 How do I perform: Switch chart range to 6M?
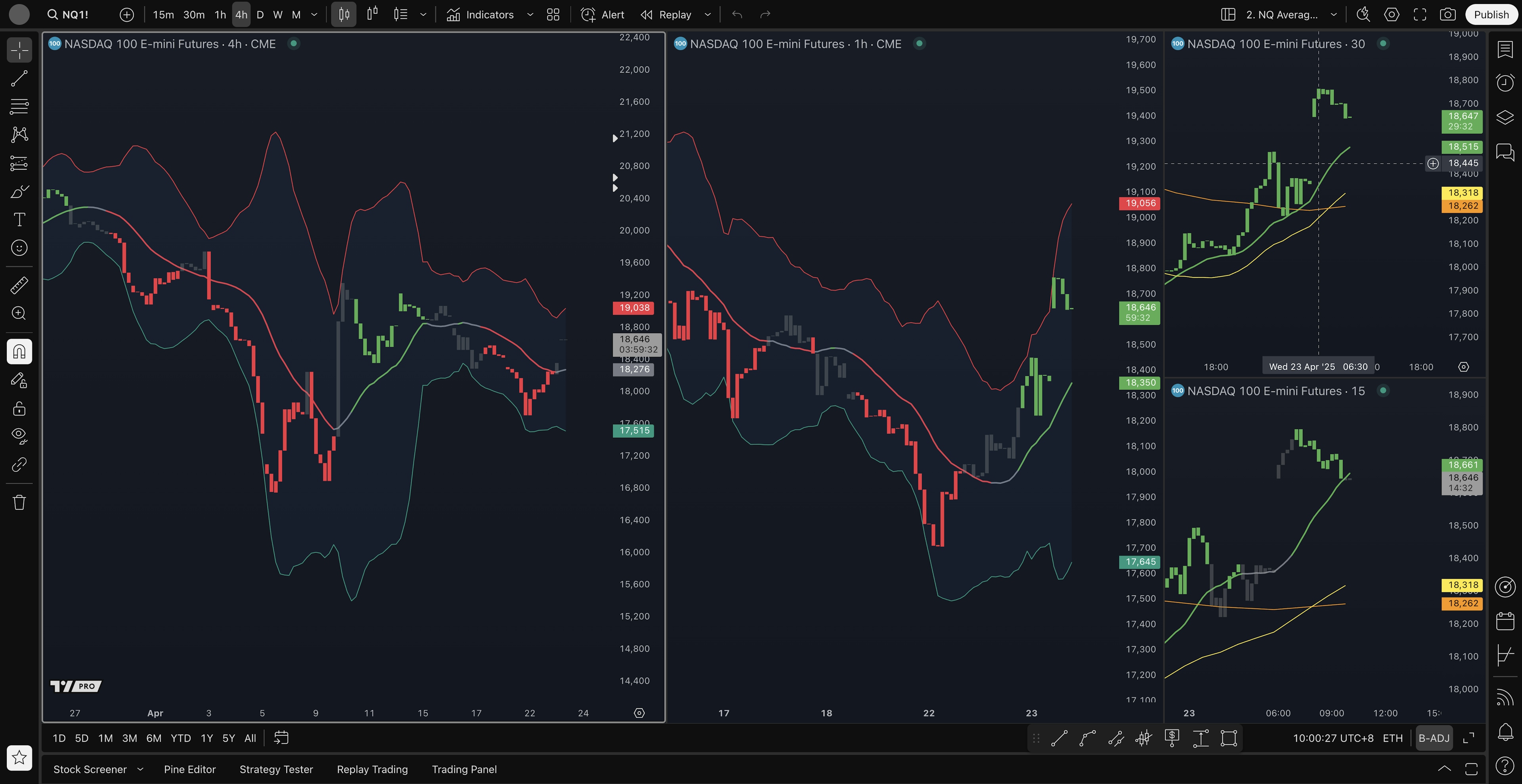pos(154,738)
